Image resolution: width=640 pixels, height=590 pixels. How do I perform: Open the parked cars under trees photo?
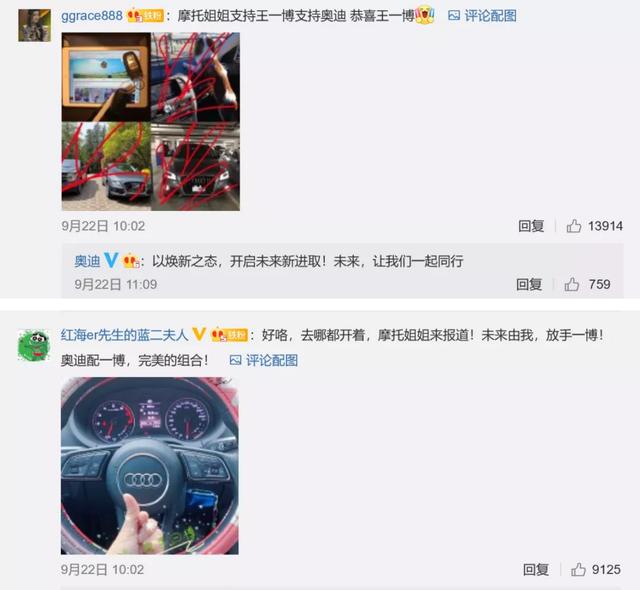click(x=106, y=166)
